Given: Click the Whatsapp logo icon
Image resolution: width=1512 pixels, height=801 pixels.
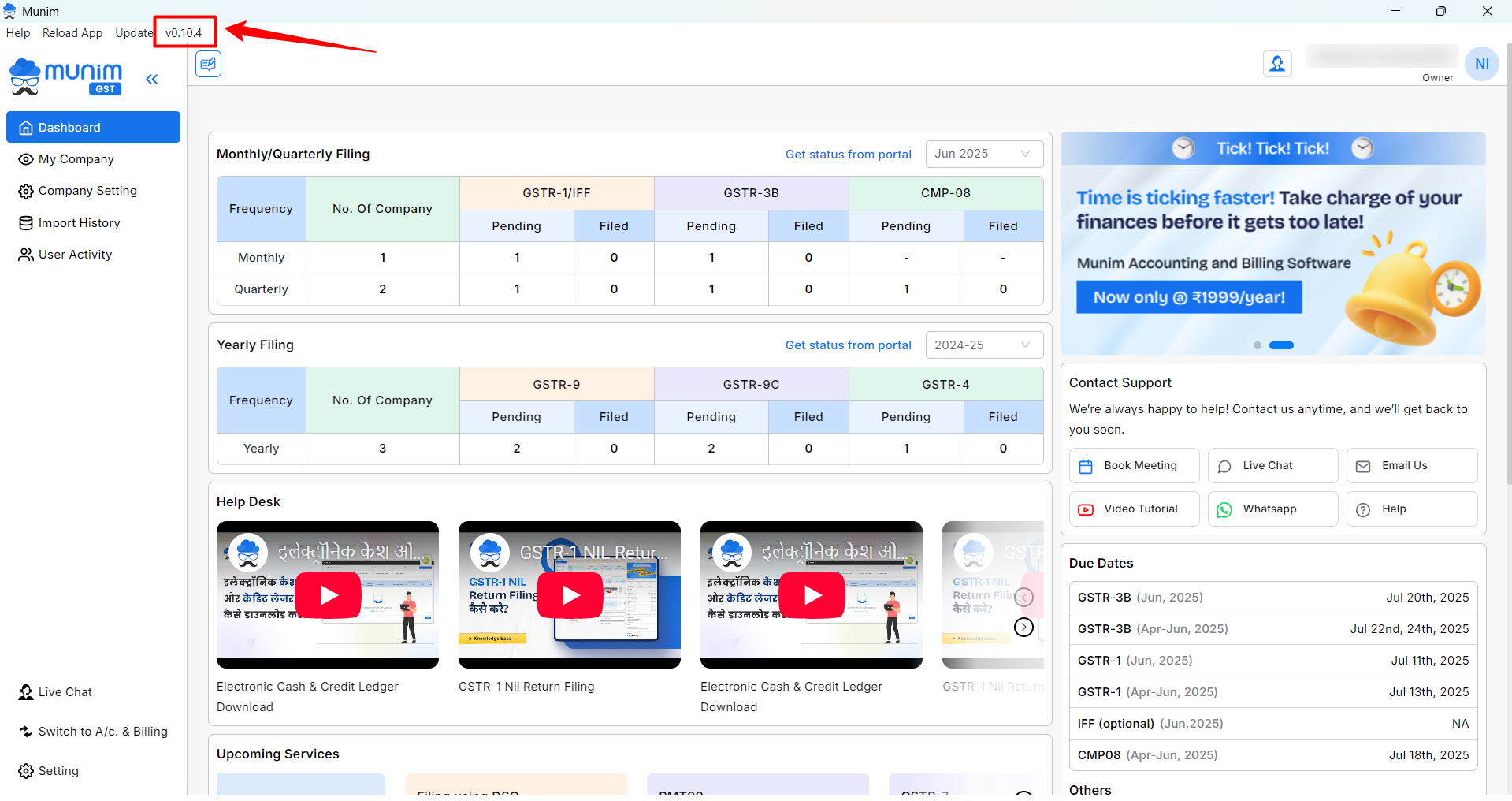Looking at the screenshot, I should tap(1224, 510).
